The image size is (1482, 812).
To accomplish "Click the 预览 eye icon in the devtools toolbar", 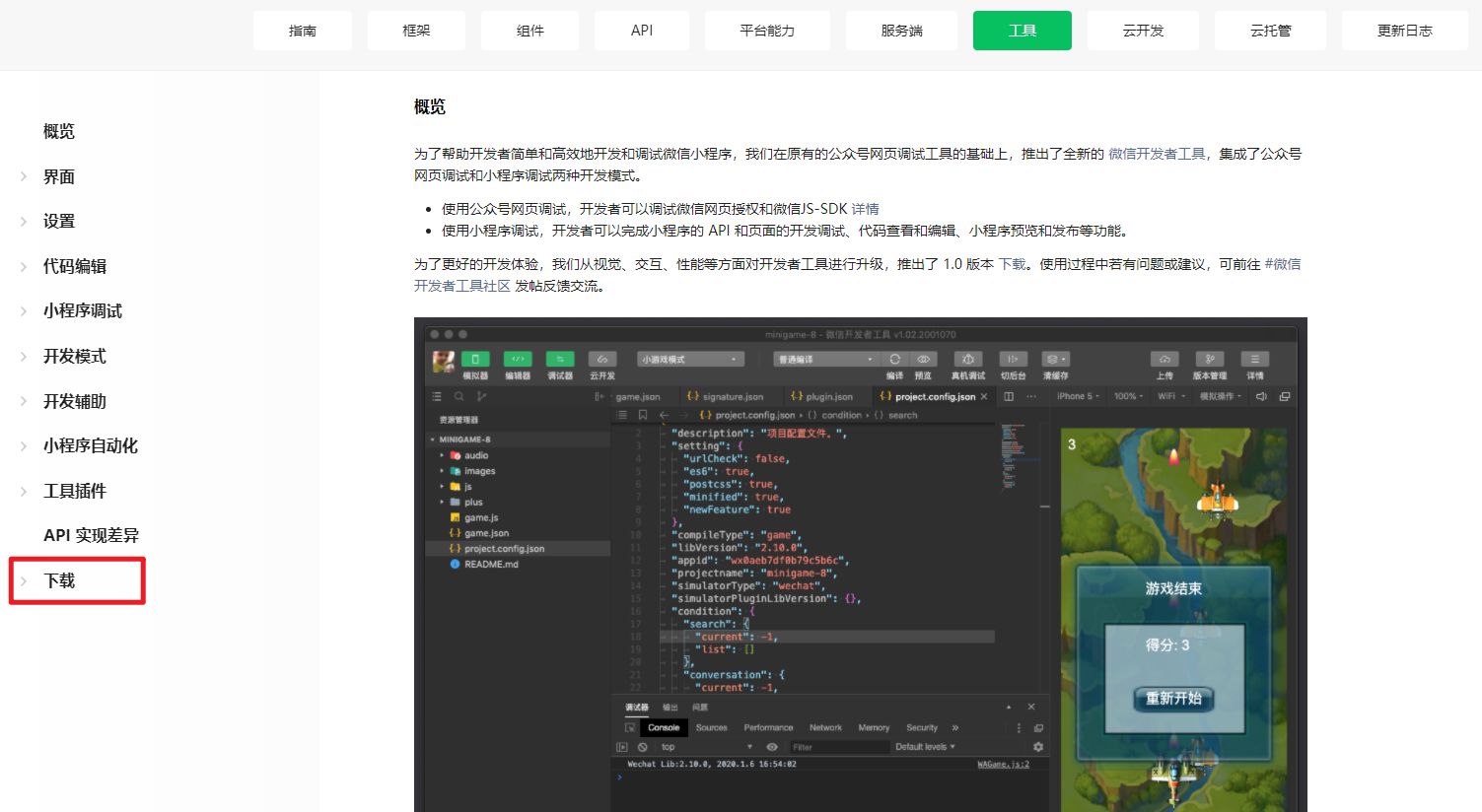I will pyautogui.click(x=923, y=360).
